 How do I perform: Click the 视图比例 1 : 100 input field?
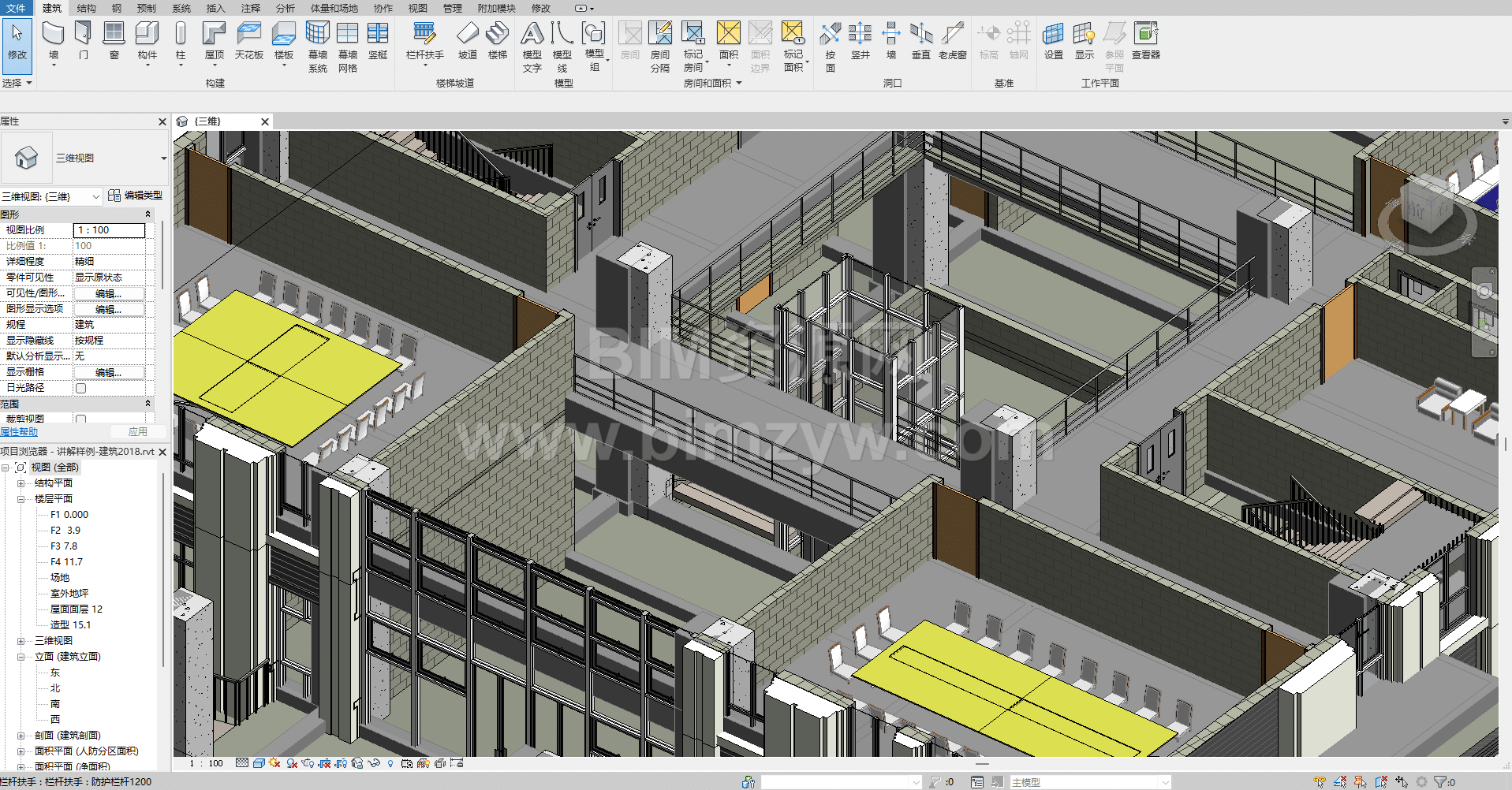point(109,230)
